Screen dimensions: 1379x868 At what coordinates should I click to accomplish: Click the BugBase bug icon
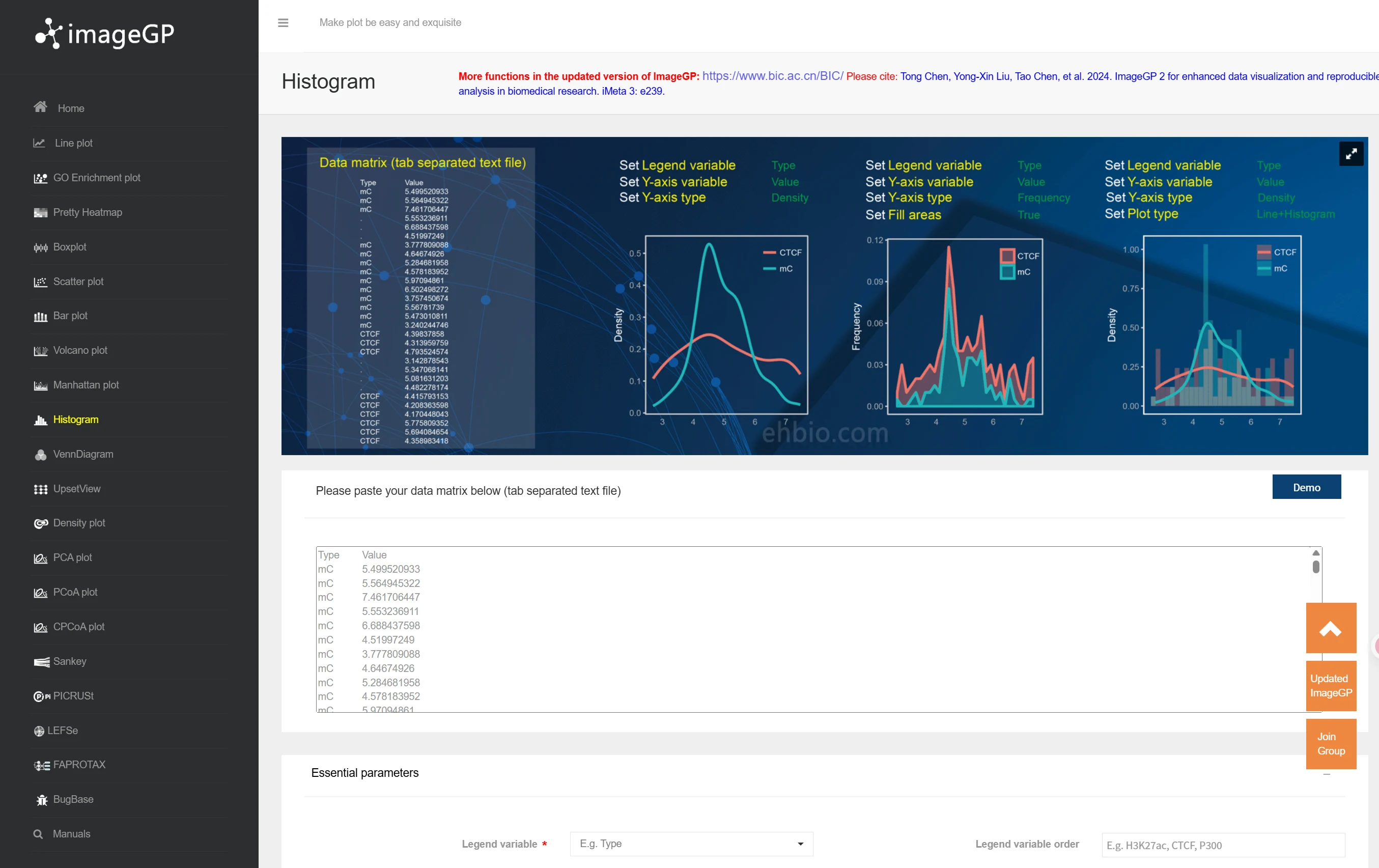(41, 800)
